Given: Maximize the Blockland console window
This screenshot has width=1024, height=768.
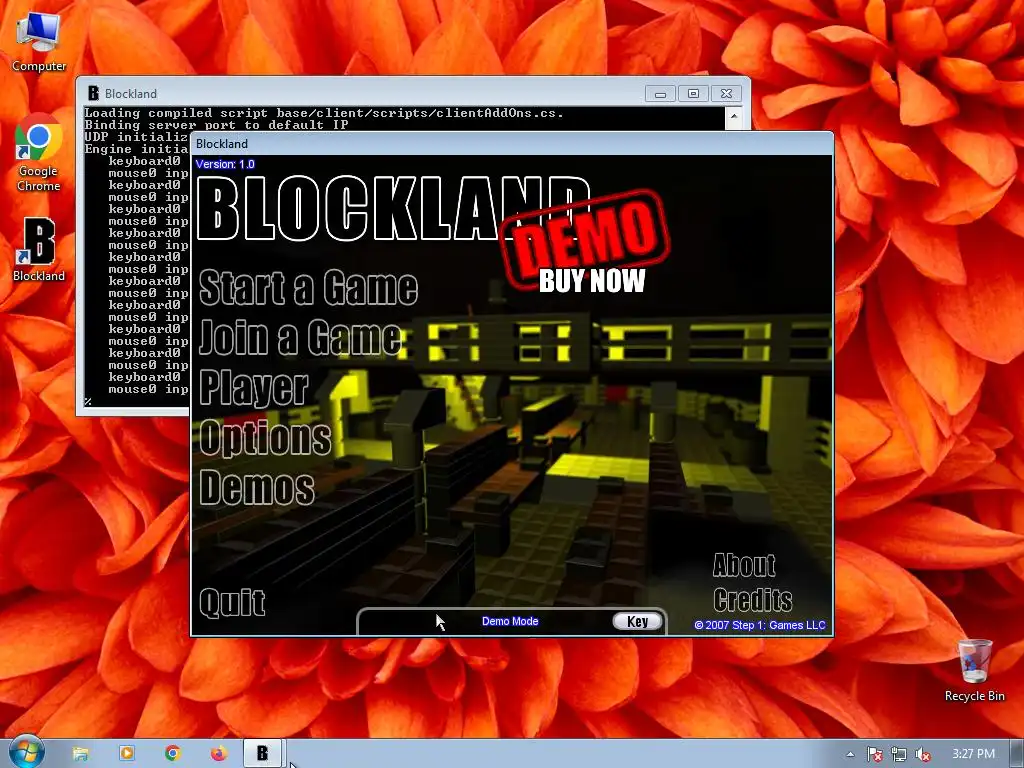Looking at the screenshot, I should [x=694, y=94].
